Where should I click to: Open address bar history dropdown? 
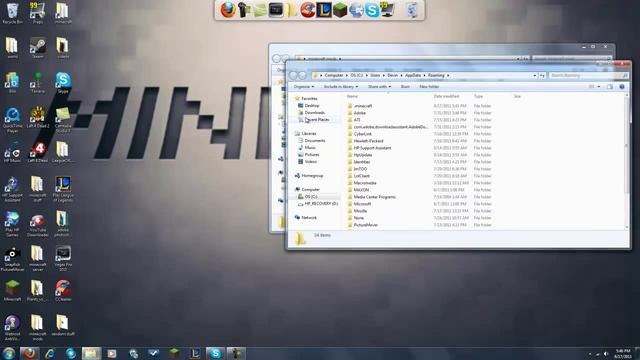pos(534,76)
